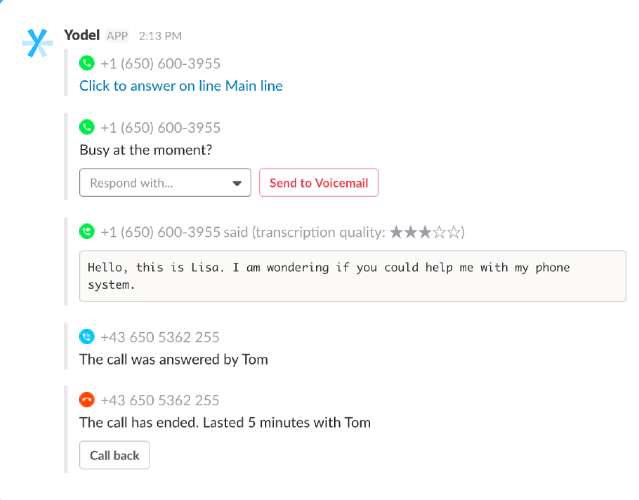639x500 pixels.
Task: Click green phone icon above "Busy at the moment?"
Action: click(x=87, y=128)
